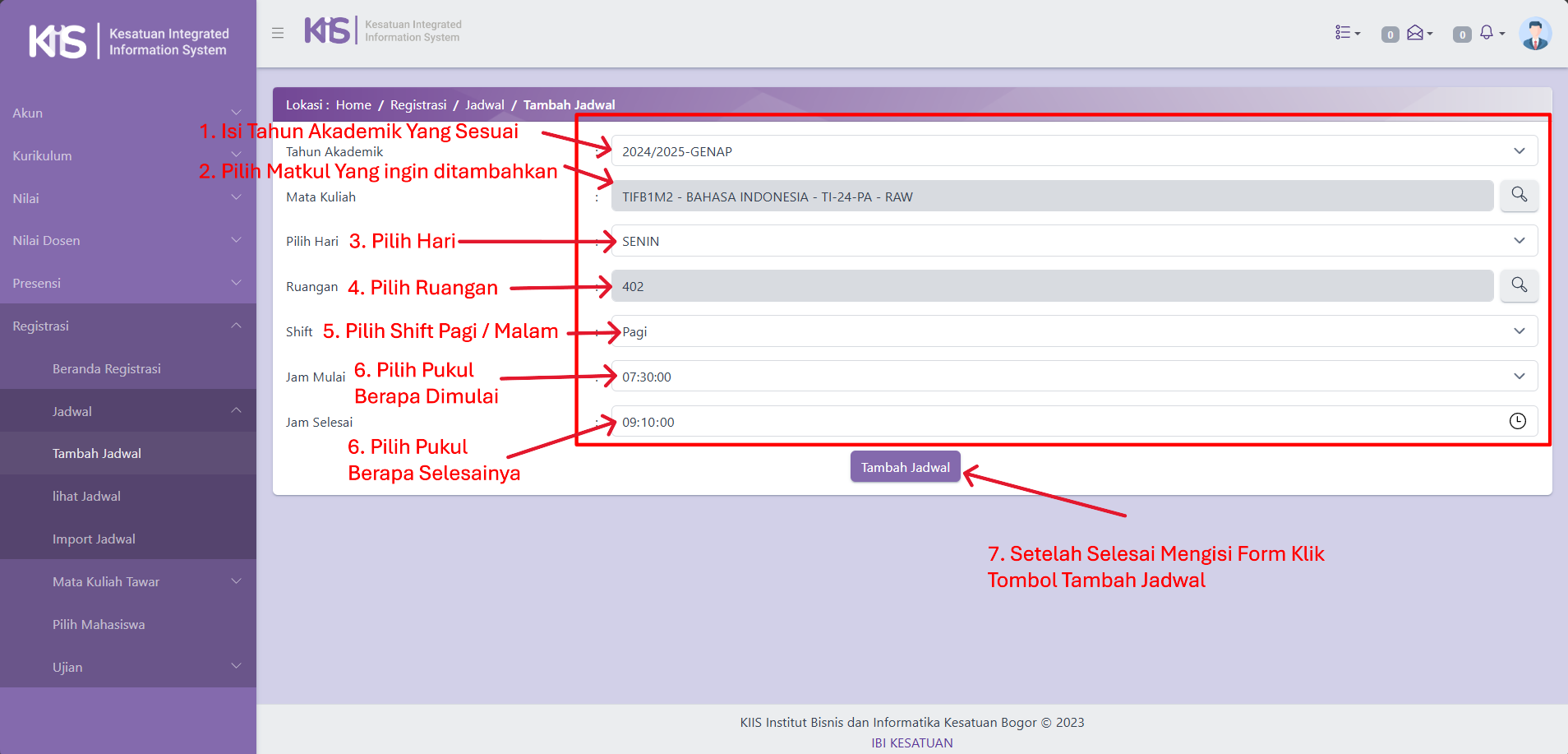
Task: Click the hamburger menu icon in header
Action: (278, 33)
